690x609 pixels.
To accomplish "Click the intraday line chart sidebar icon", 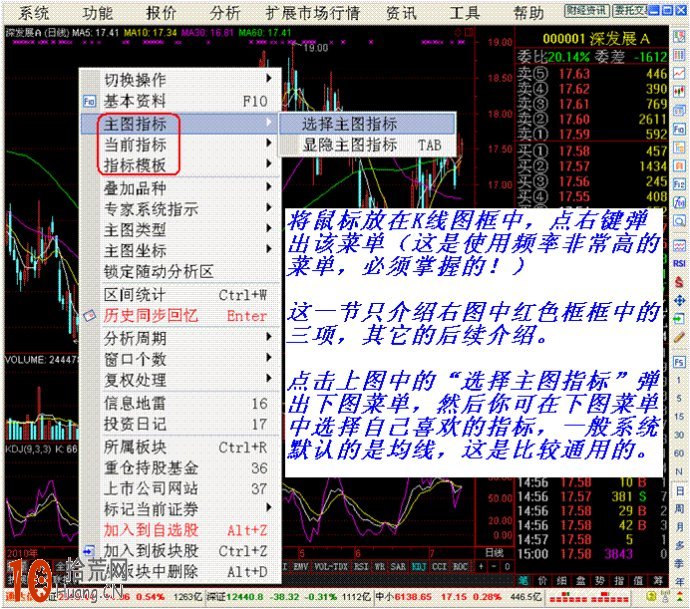I will click(x=679, y=73).
